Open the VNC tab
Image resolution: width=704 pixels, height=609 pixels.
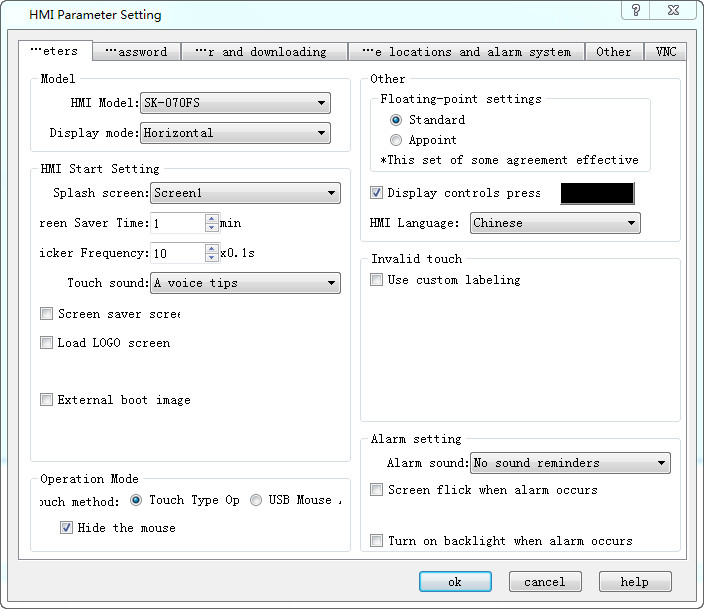665,52
